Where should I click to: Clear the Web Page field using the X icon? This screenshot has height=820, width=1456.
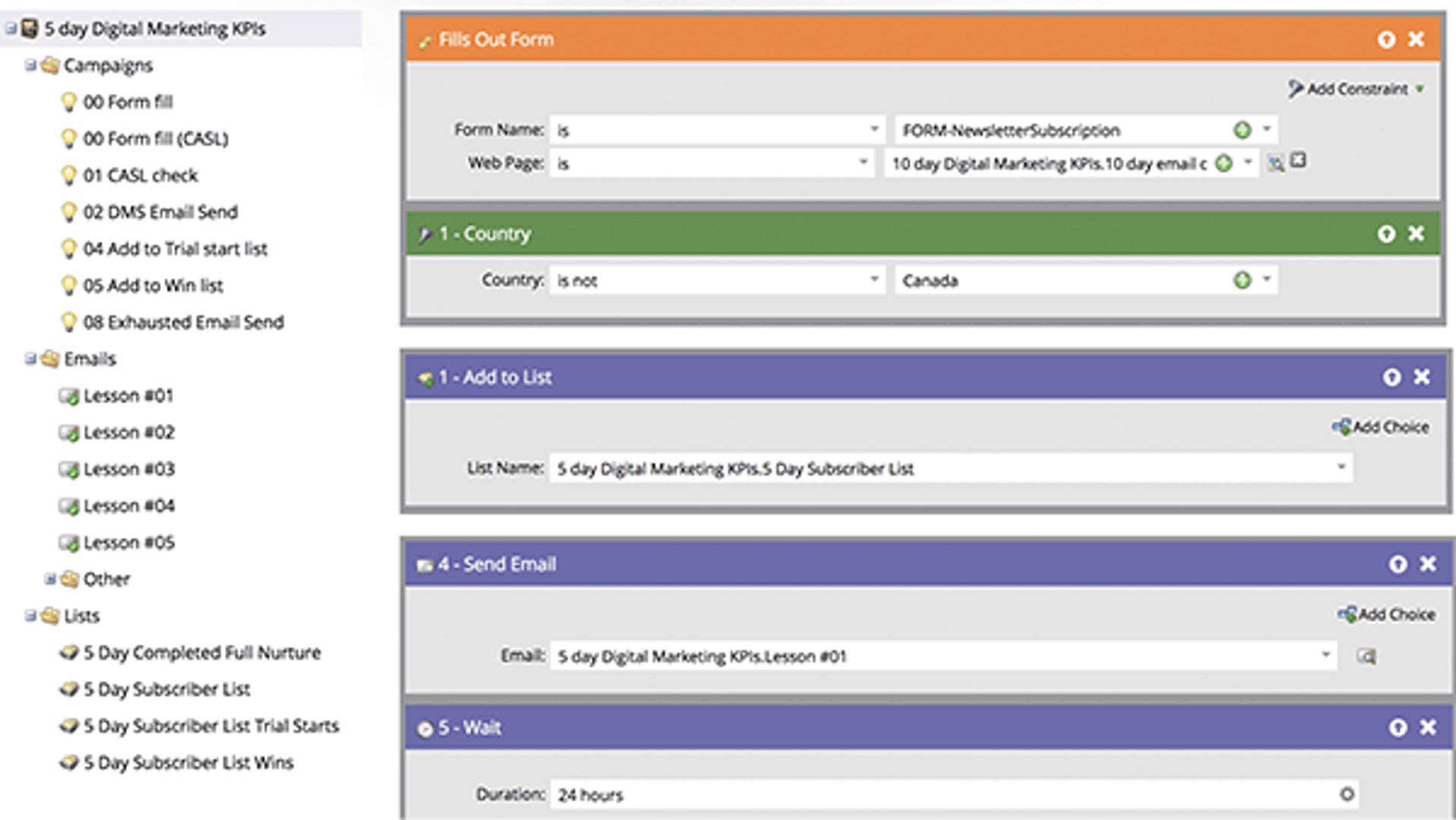[1297, 161]
